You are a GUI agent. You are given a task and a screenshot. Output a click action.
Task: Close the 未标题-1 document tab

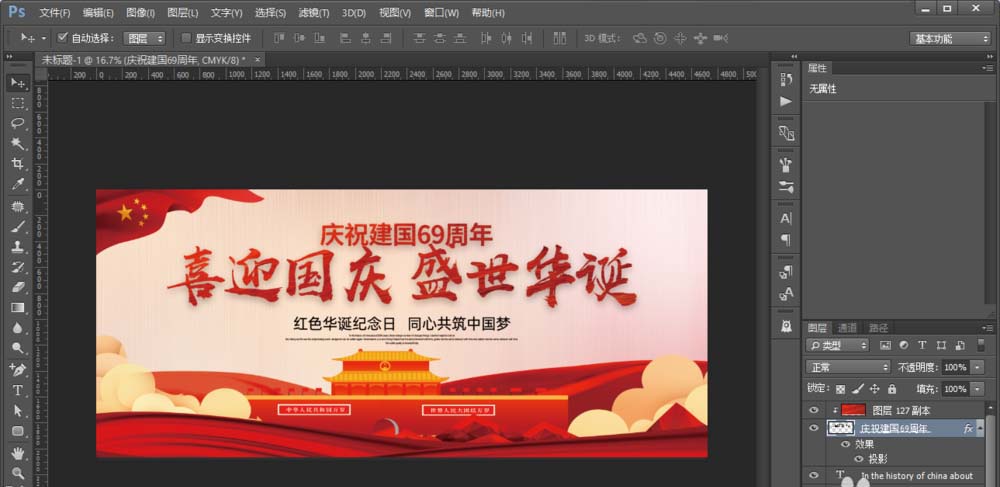(x=258, y=59)
